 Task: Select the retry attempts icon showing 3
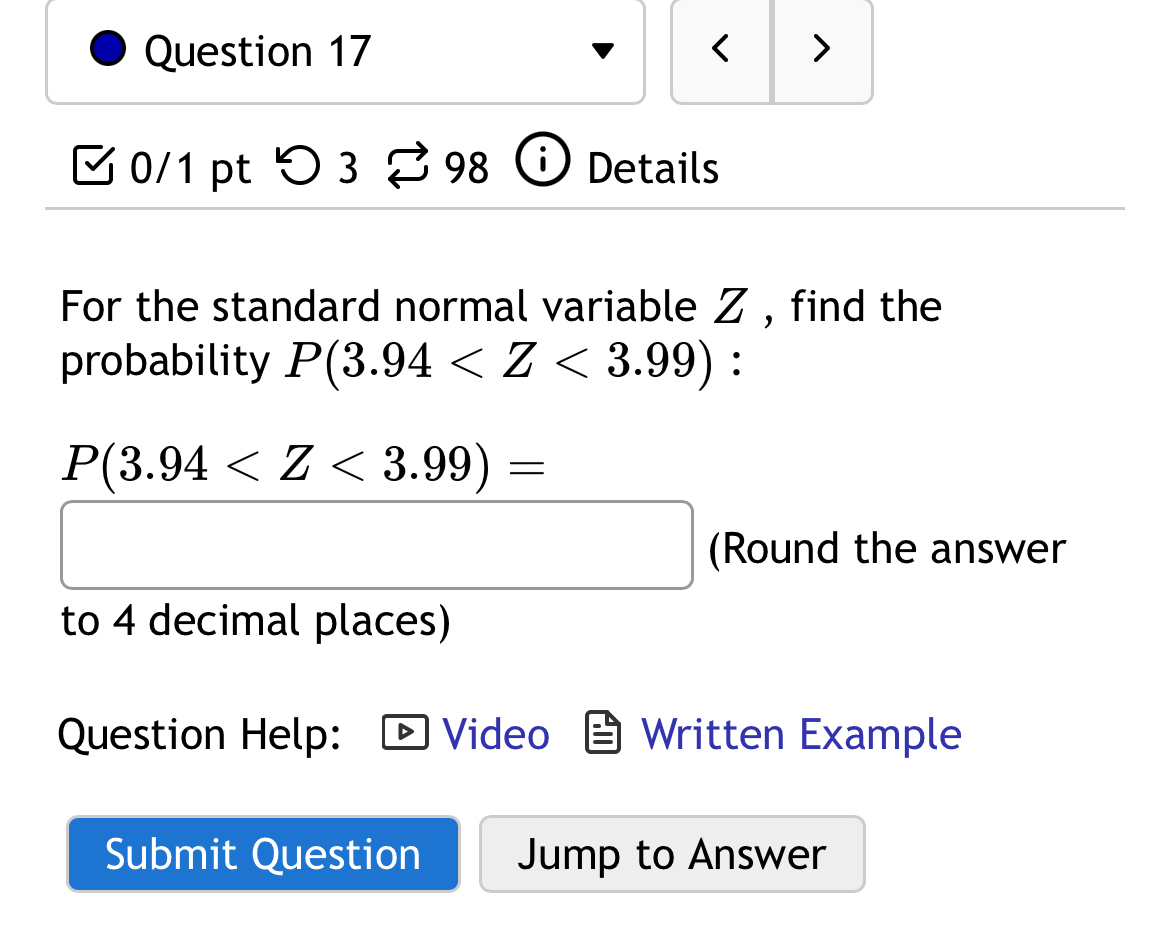pos(300,167)
